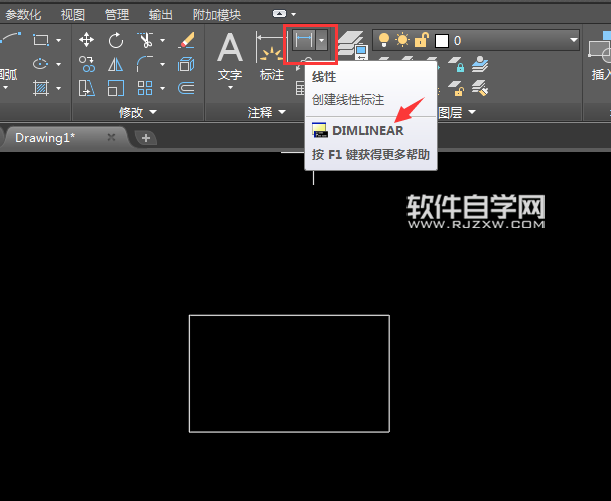Click the Lock layer icon

455,65
